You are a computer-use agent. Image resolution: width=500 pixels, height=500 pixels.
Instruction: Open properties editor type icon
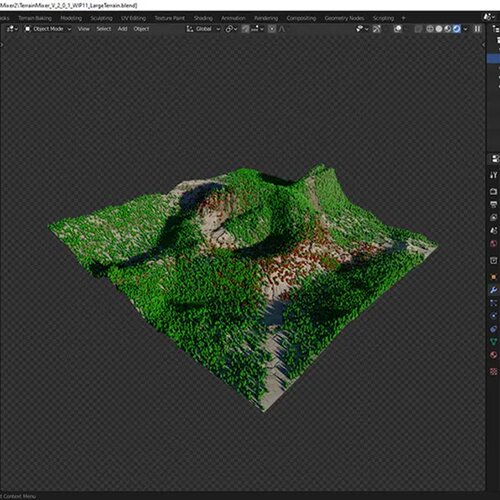pos(495,159)
